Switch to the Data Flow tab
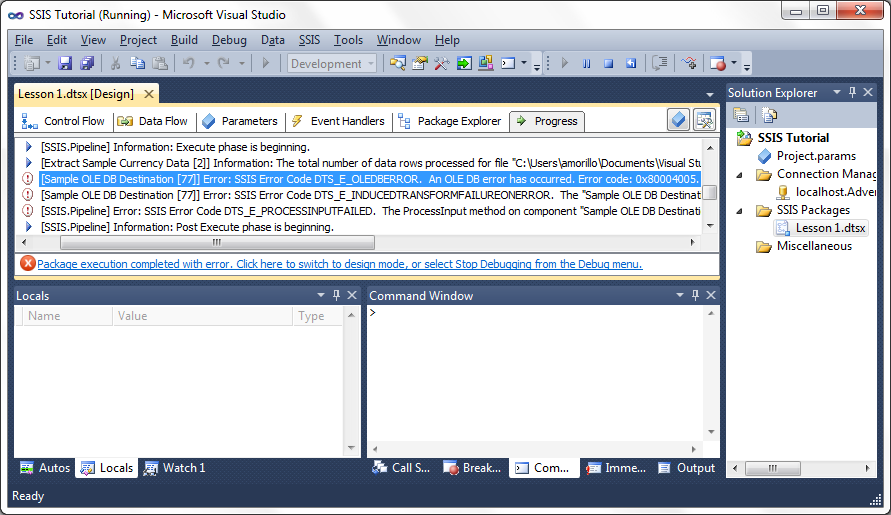Viewport: 891px width, 515px height. [152, 121]
